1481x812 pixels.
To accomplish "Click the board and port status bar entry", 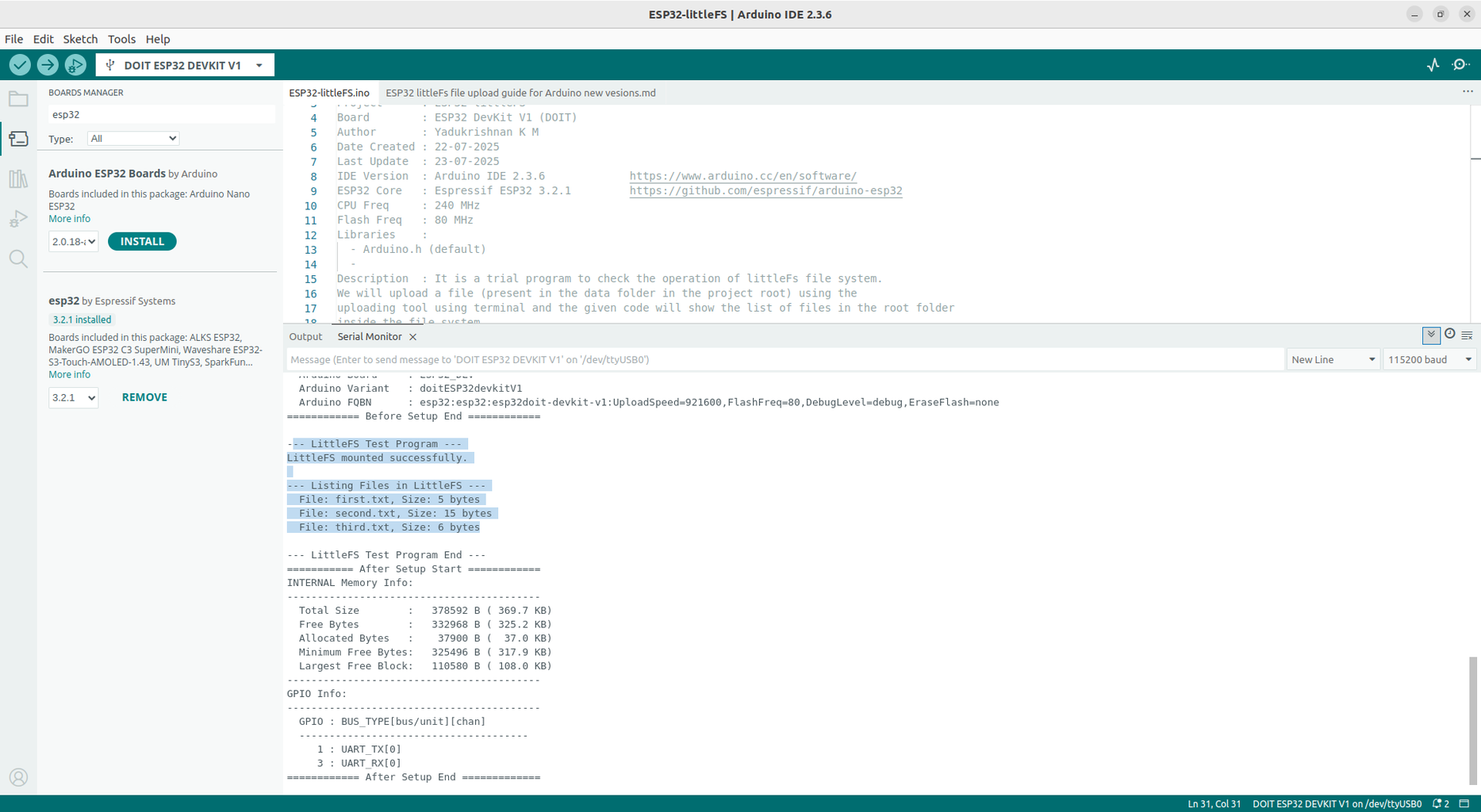I will click(1337, 804).
